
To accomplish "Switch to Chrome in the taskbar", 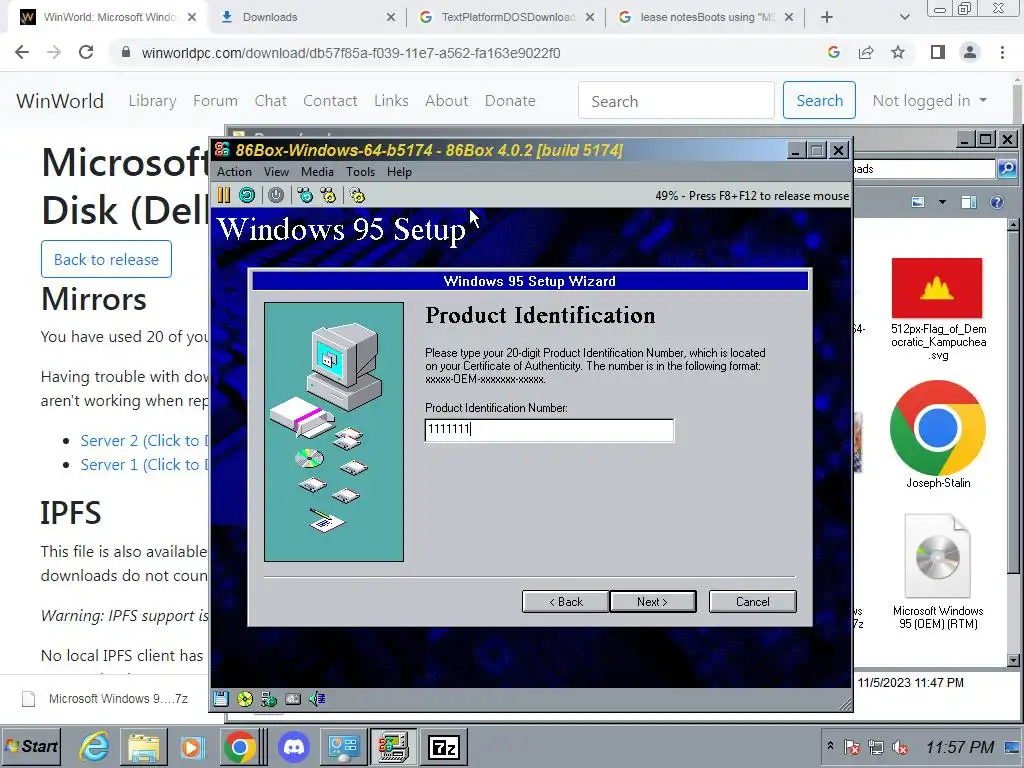I will click(240, 746).
